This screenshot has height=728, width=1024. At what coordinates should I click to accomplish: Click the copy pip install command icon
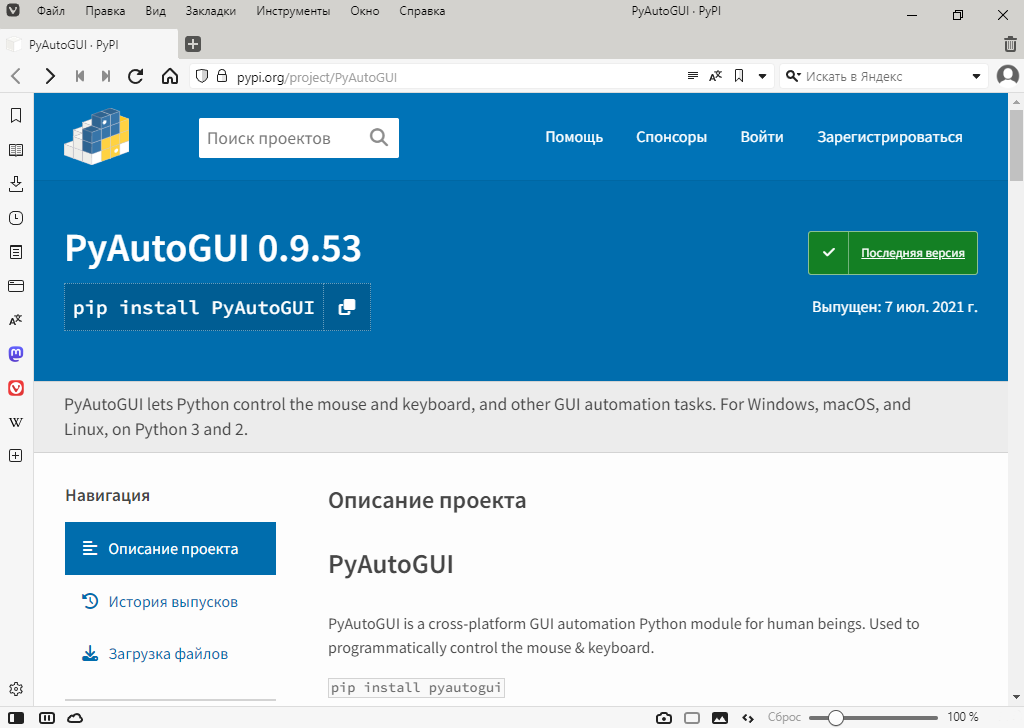tap(347, 307)
